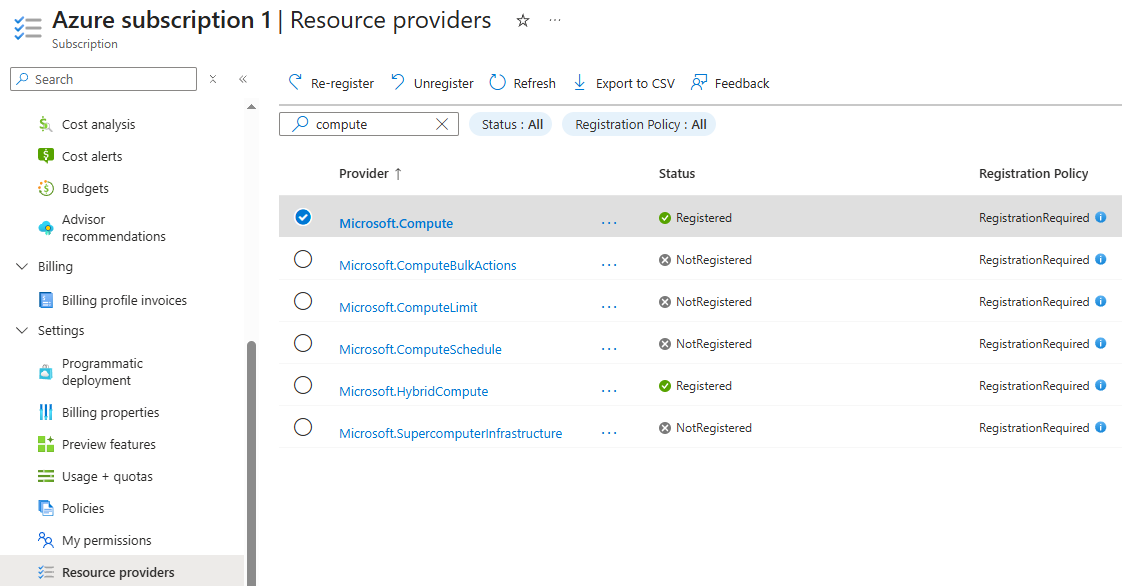Click the Status column header

(677, 173)
